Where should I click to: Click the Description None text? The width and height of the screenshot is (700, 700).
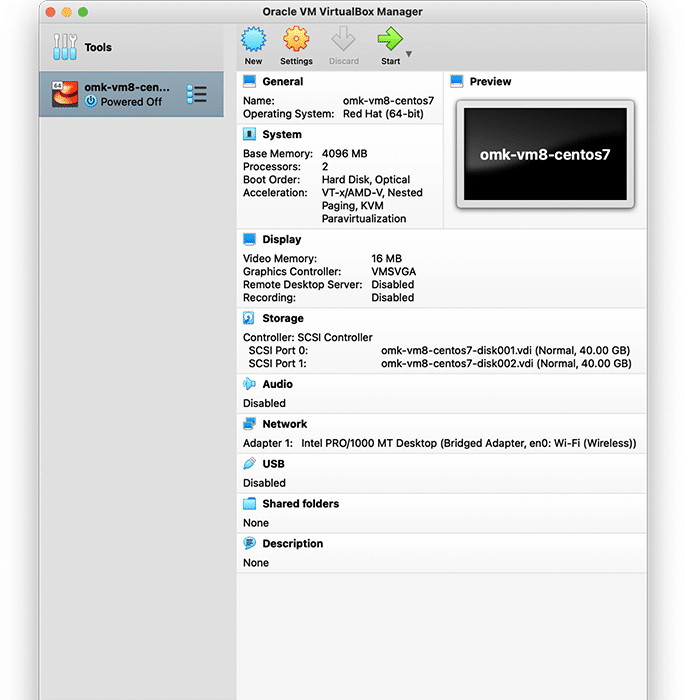pos(256,562)
